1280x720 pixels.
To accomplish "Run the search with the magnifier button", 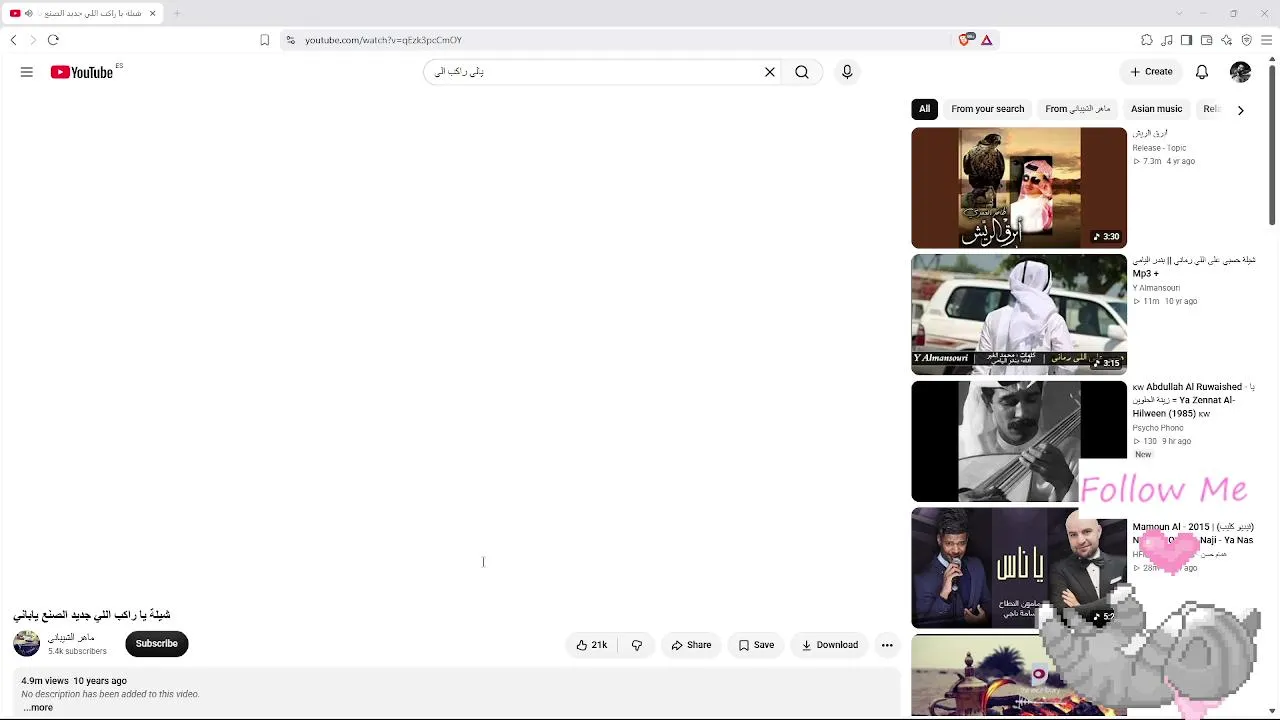I will pos(802,72).
